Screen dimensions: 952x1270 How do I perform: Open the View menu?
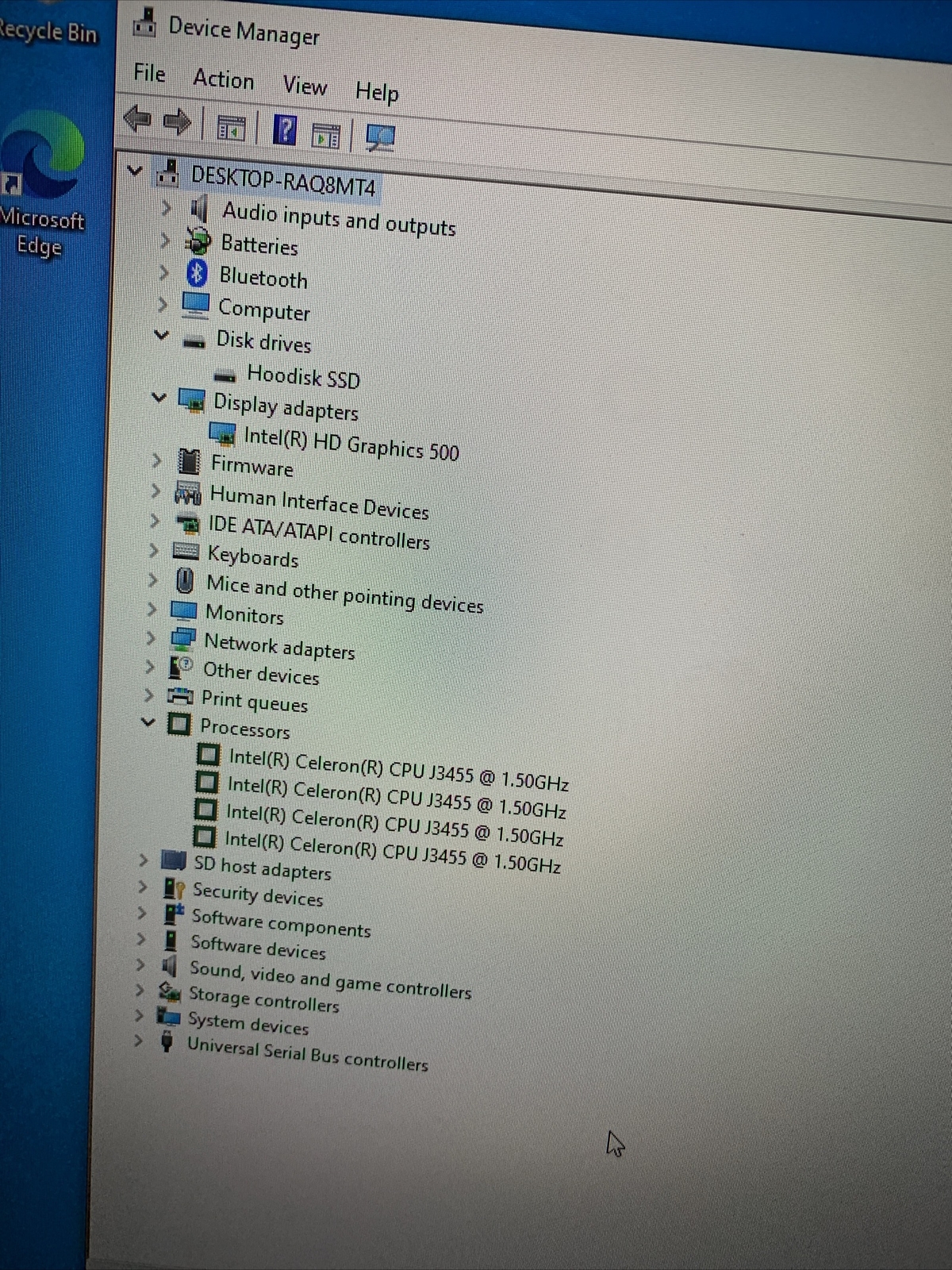pyautogui.click(x=305, y=86)
